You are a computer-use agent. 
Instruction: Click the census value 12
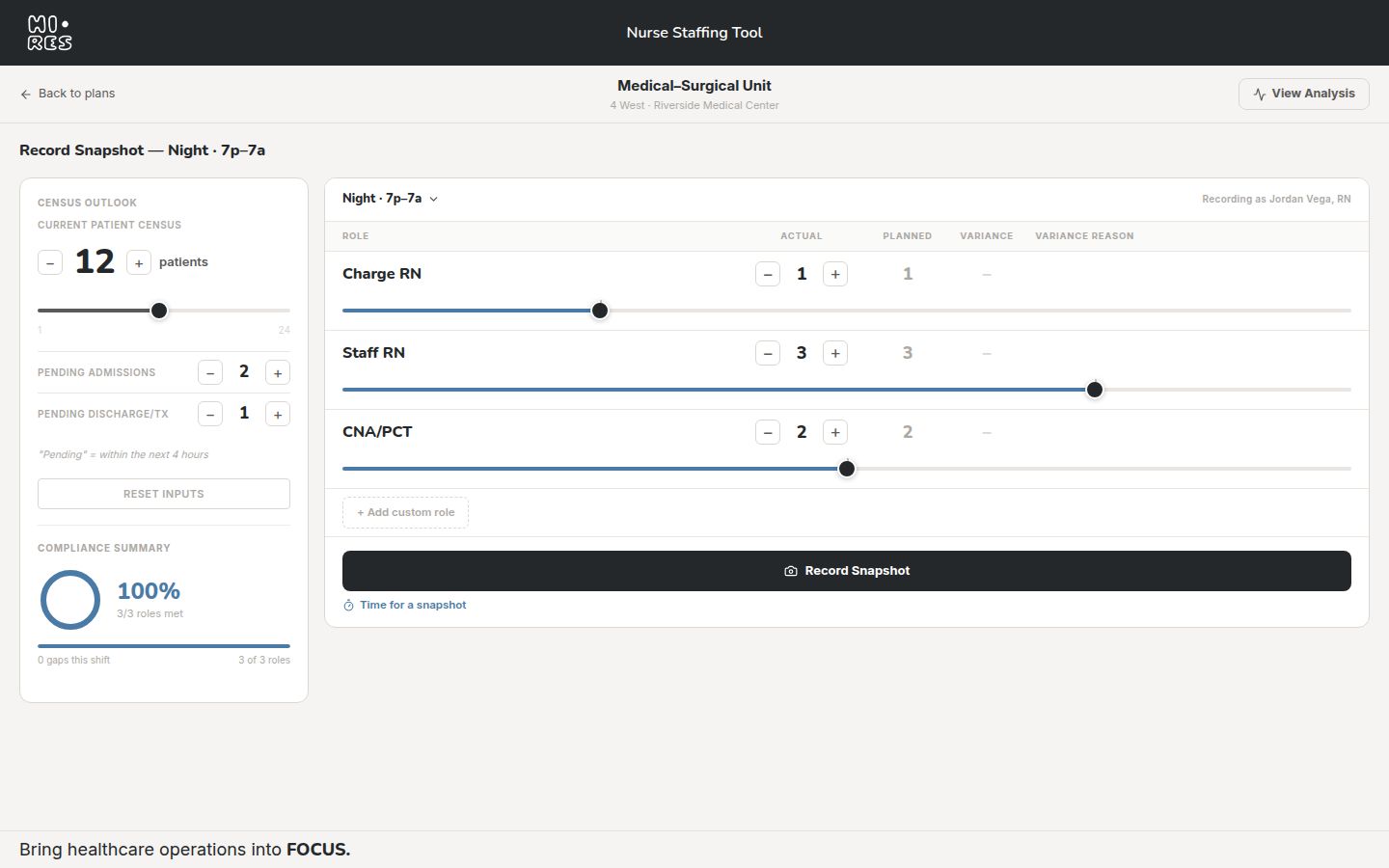click(x=95, y=262)
